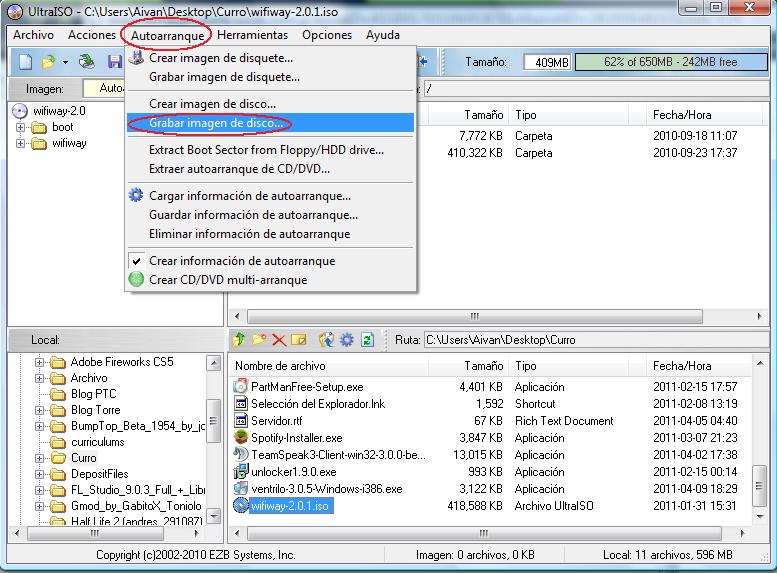The image size is (777, 573).
Task: Click the lower Fecha/Hora column header
Action: tap(700, 366)
